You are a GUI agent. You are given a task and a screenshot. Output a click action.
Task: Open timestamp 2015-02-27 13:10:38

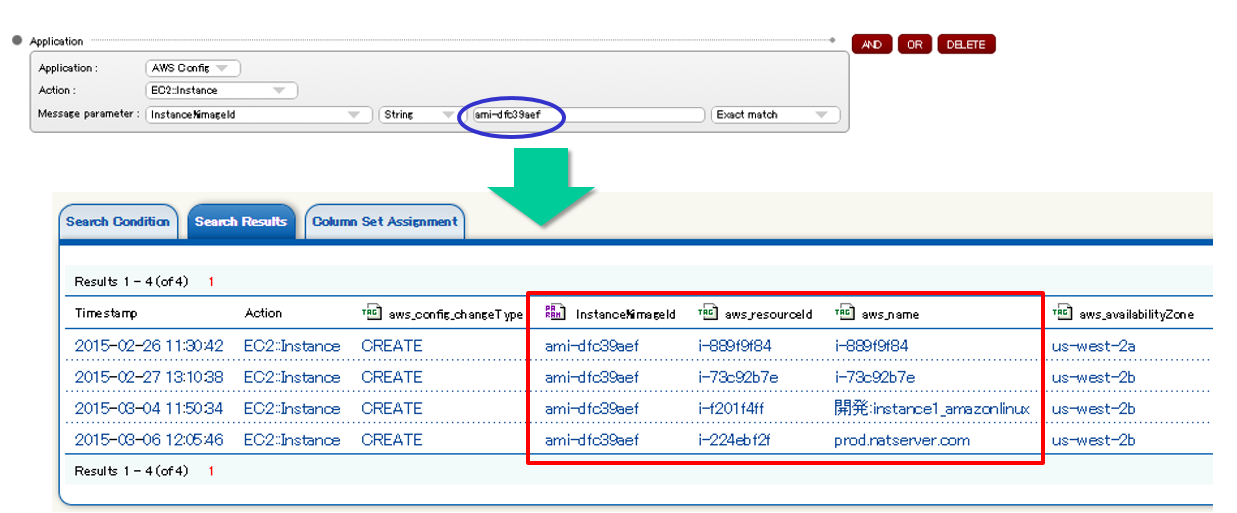tap(150, 377)
